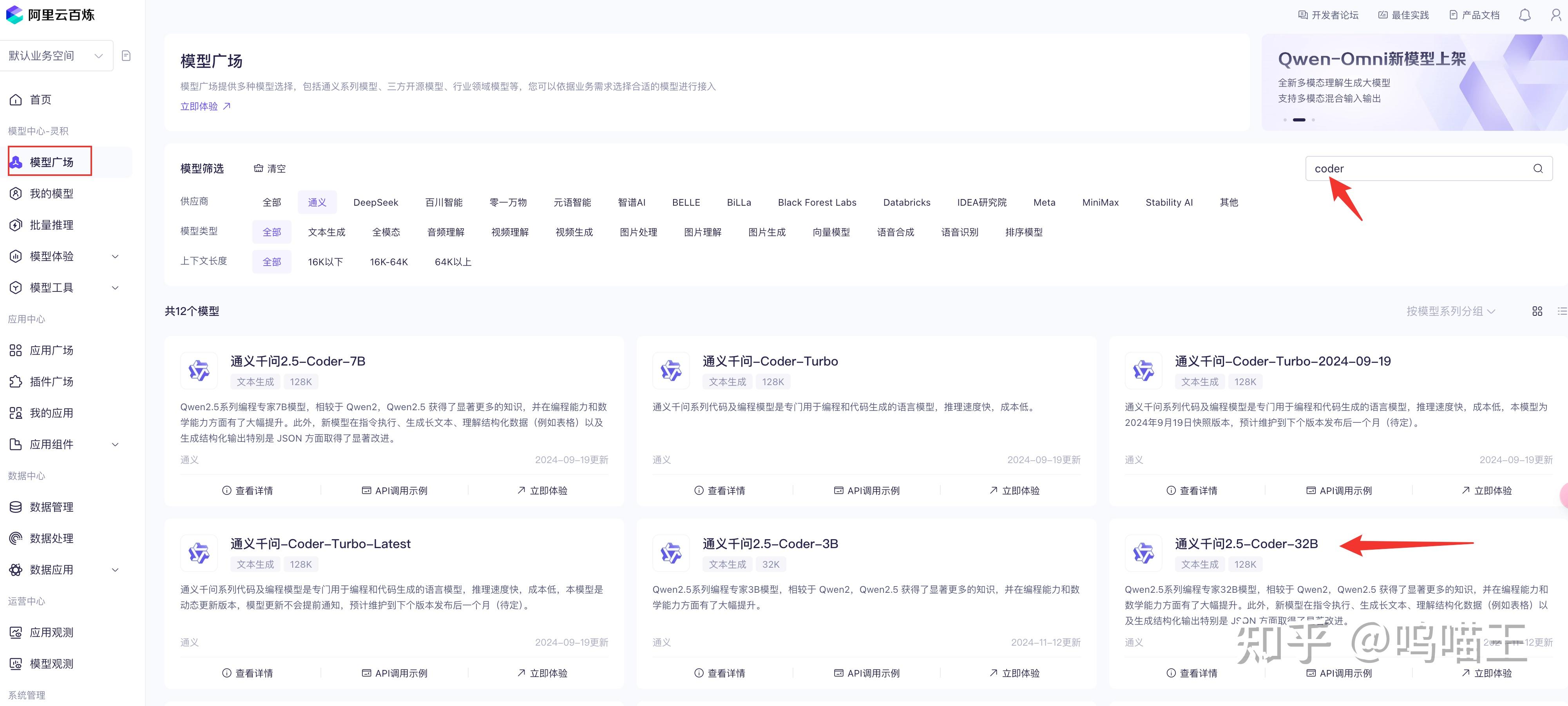Open 插件广场 in the sidebar
The height and width of the screenshot is (706, 1568).
[x=52, y=382]
